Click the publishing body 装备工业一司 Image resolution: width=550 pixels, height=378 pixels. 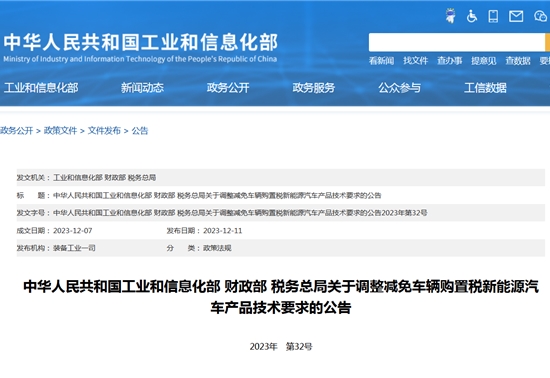point(74,248)
